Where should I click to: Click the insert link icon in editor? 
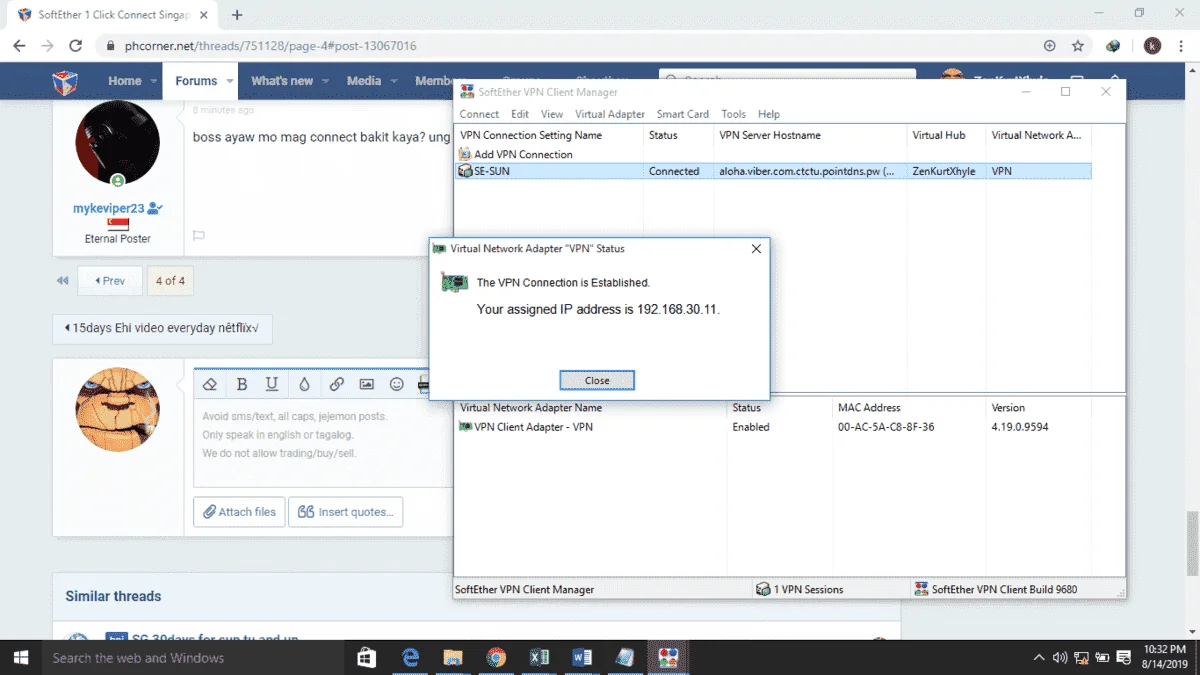pyautogui.click(x=336, y=384)
